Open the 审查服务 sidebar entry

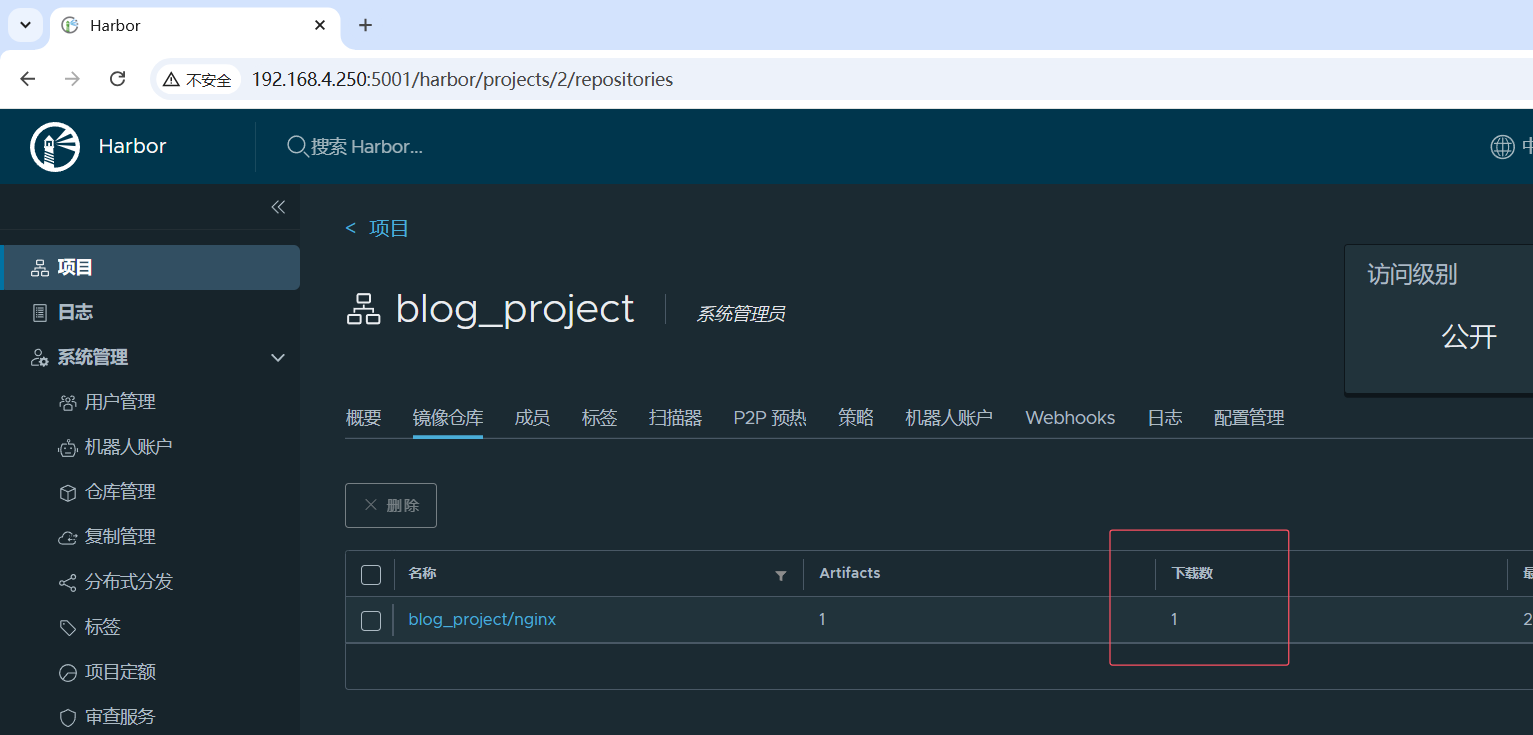point(120,716)
